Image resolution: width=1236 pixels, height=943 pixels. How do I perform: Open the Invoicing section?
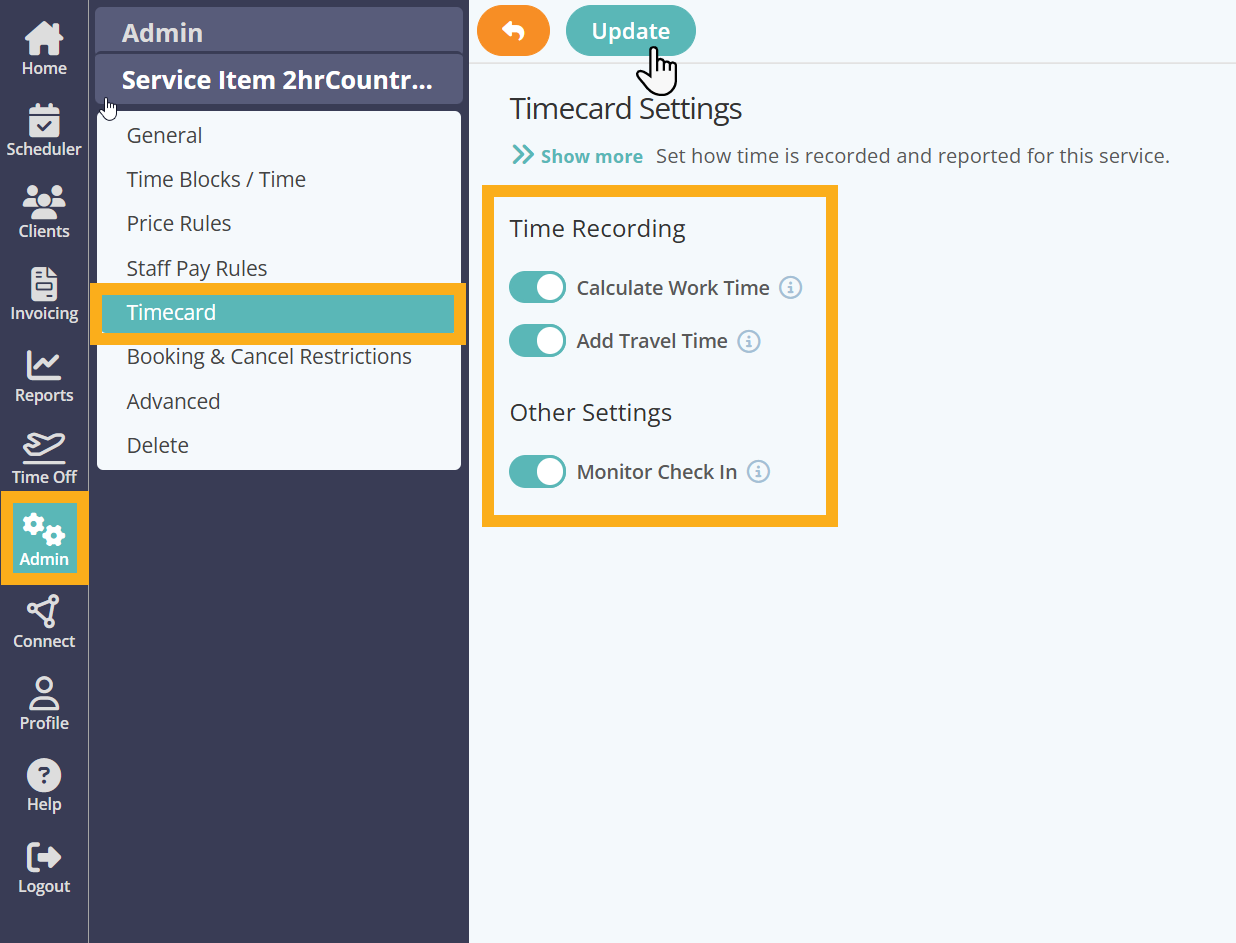(44, 294)
